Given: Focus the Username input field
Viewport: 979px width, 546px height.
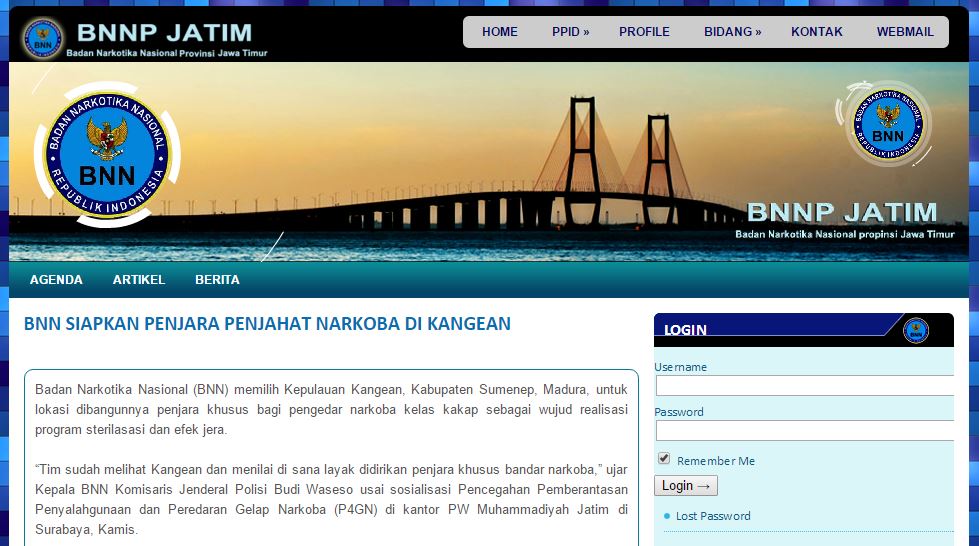Looking at the screenshot, I should pos(805,385).
